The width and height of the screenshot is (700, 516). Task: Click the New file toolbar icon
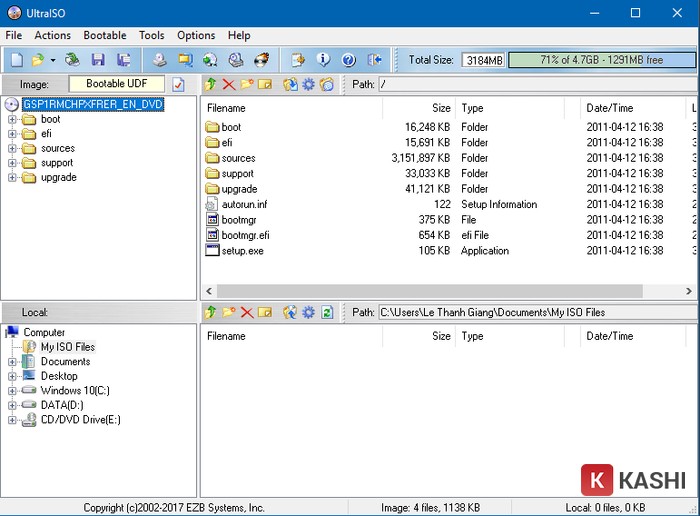click(x=16, y=60)
